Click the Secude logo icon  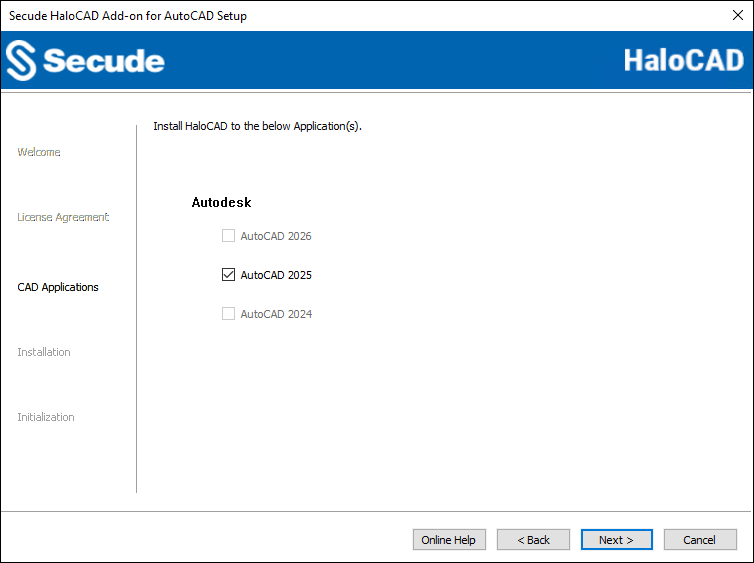(x=21, y=60)
